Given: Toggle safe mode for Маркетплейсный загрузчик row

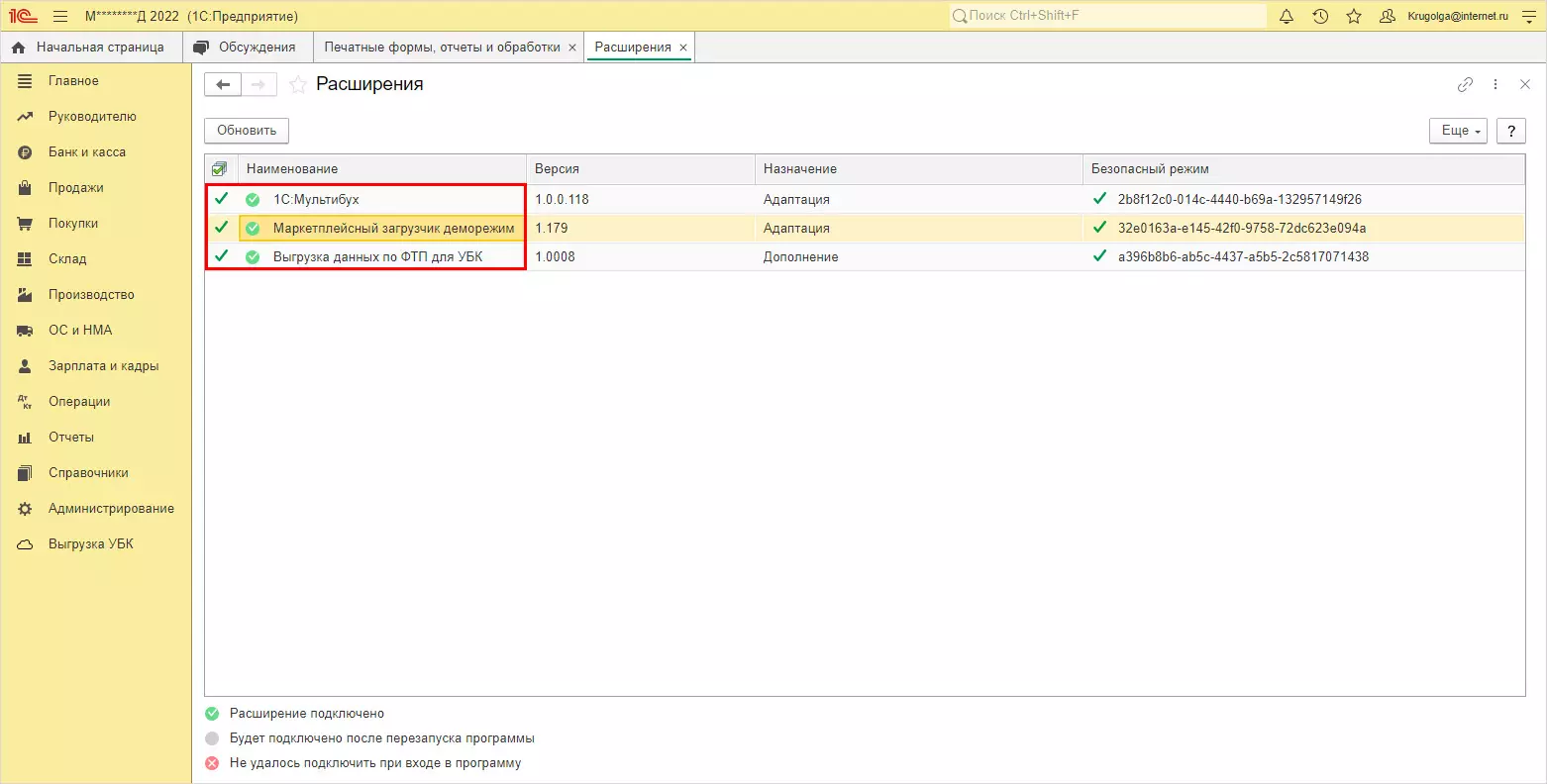Looking at the screenshot, I should [1100, 228].
